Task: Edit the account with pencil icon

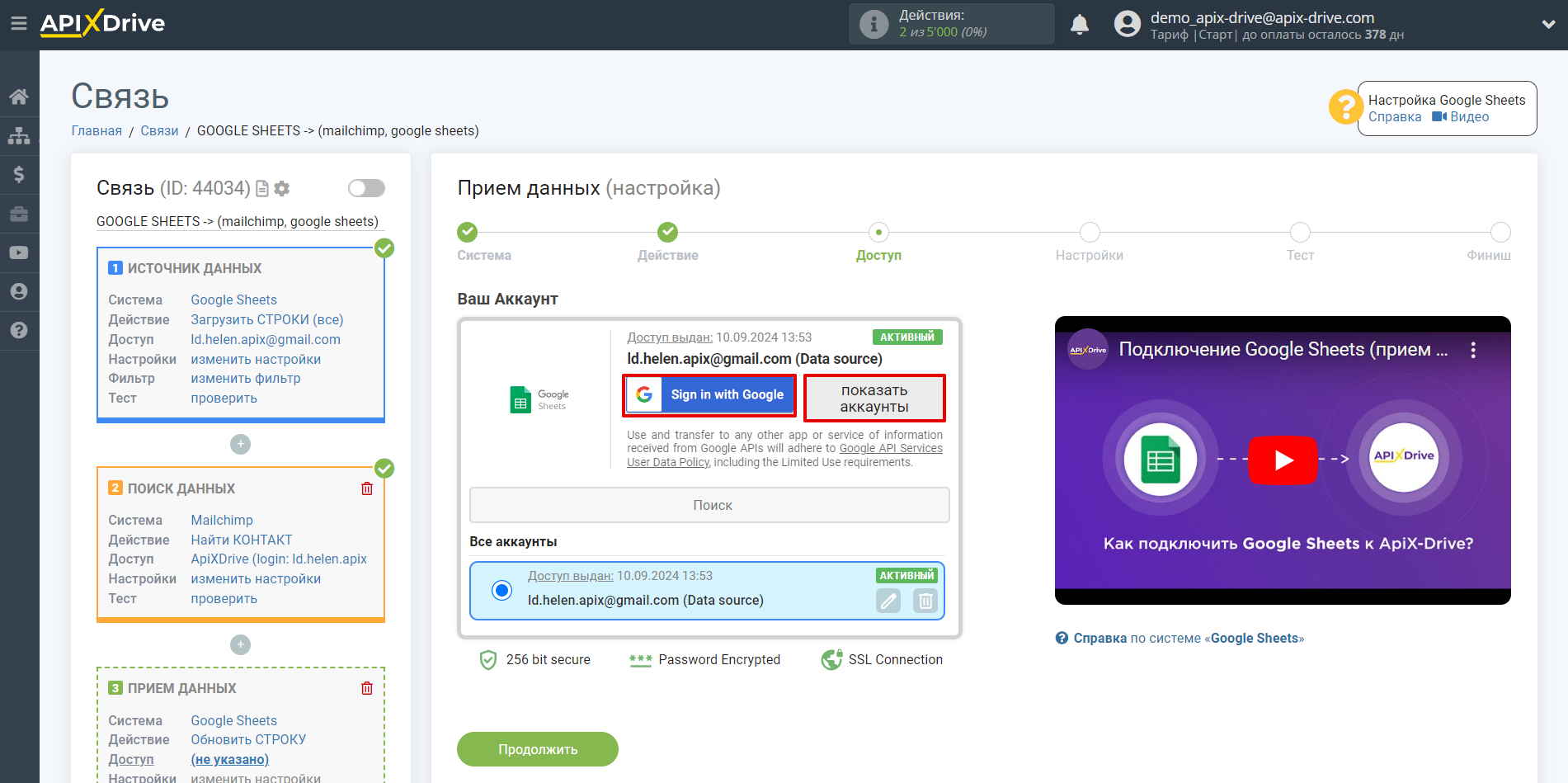Action: [x=888, y=601]
